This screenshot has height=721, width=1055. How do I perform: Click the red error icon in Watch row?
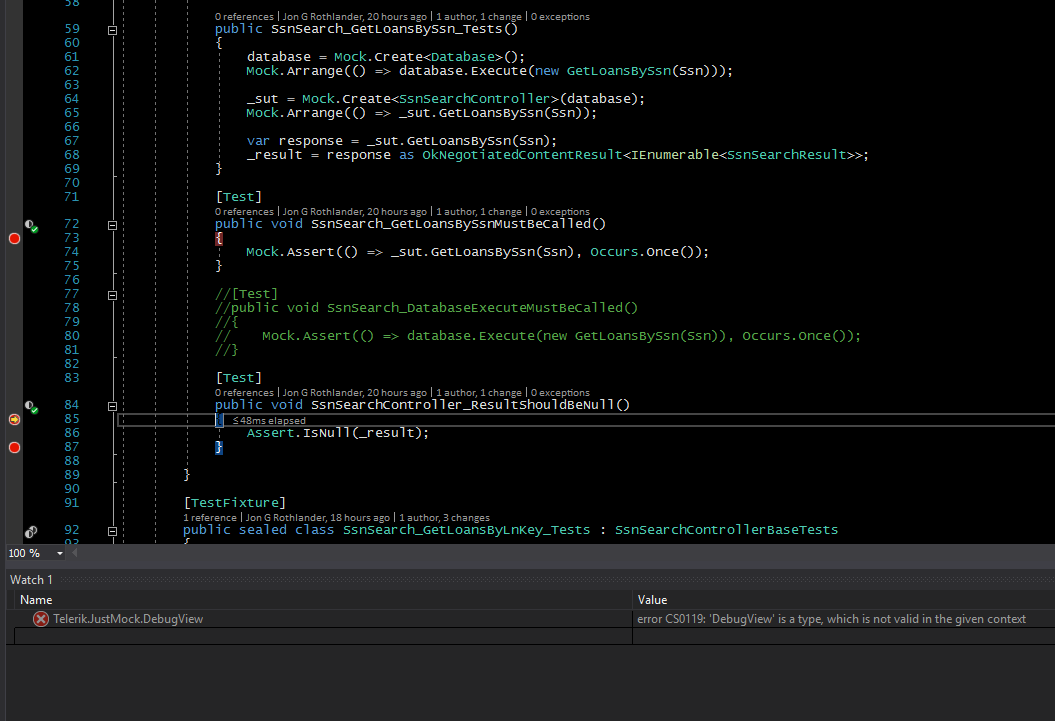pyautogui.click(x=41, y=619)
